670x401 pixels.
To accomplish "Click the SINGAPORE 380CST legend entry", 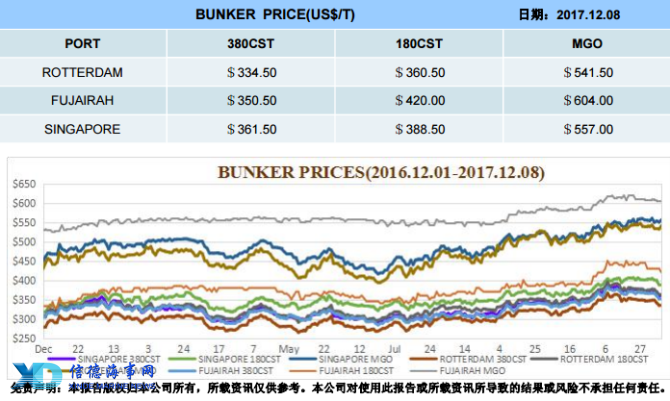I will pos(104,360).
